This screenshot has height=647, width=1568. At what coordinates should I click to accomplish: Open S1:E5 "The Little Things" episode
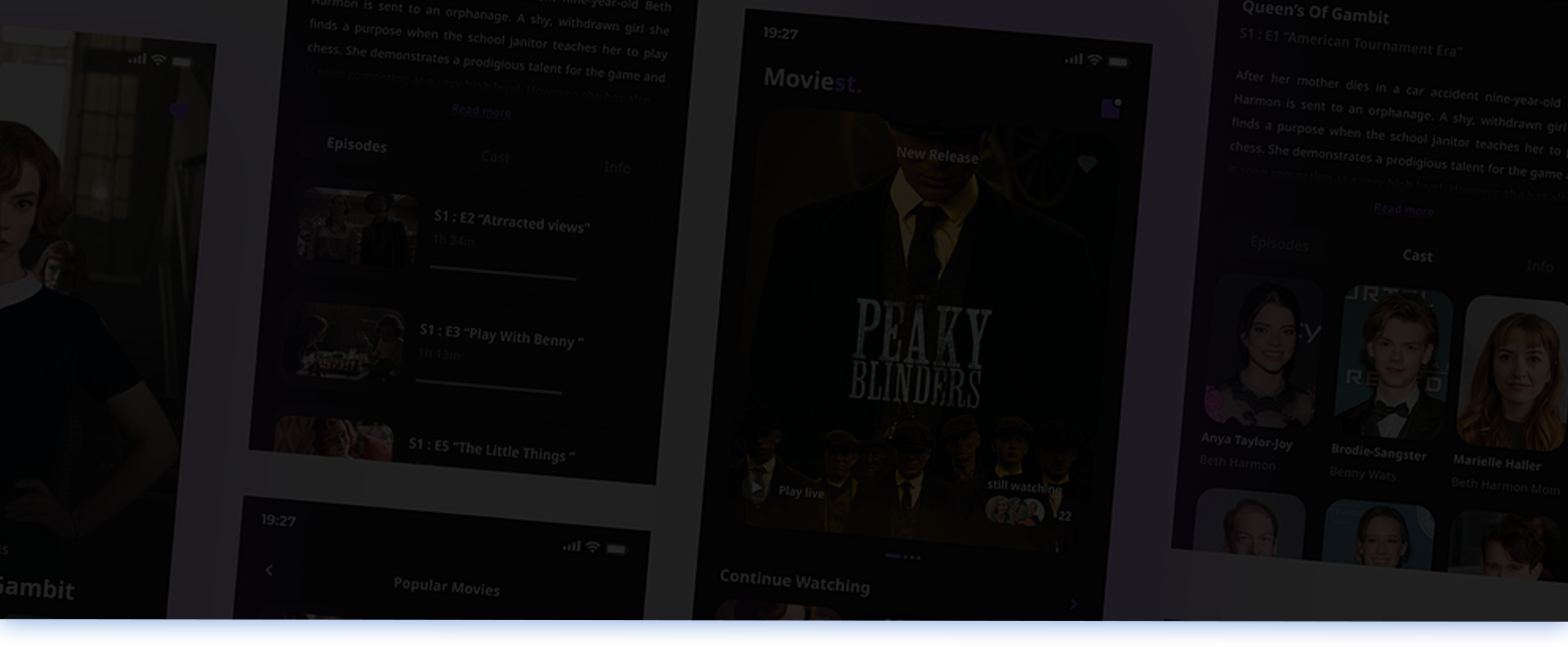(492, 450)
